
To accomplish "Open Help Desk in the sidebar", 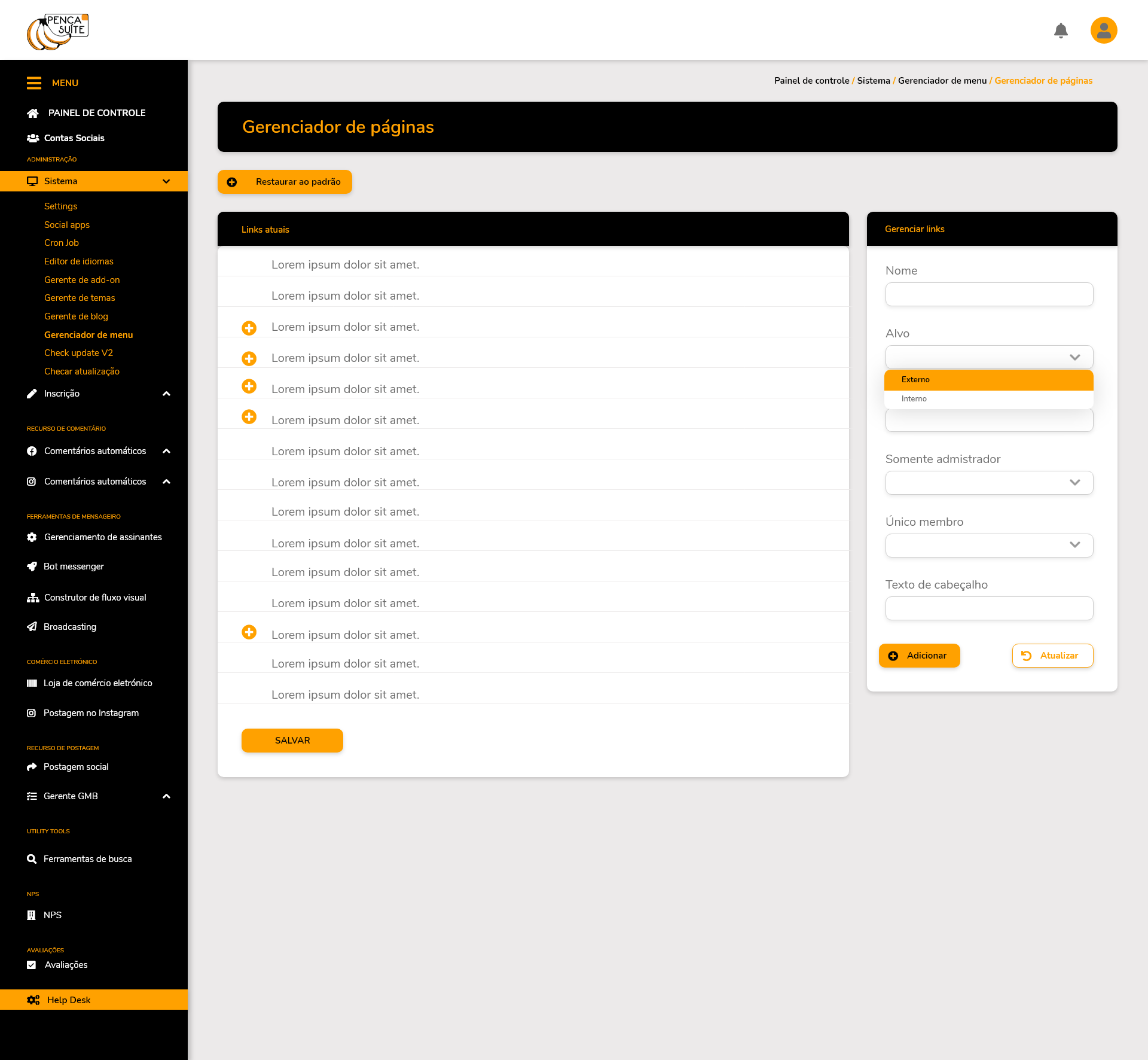I will (x=69, y=1000).
